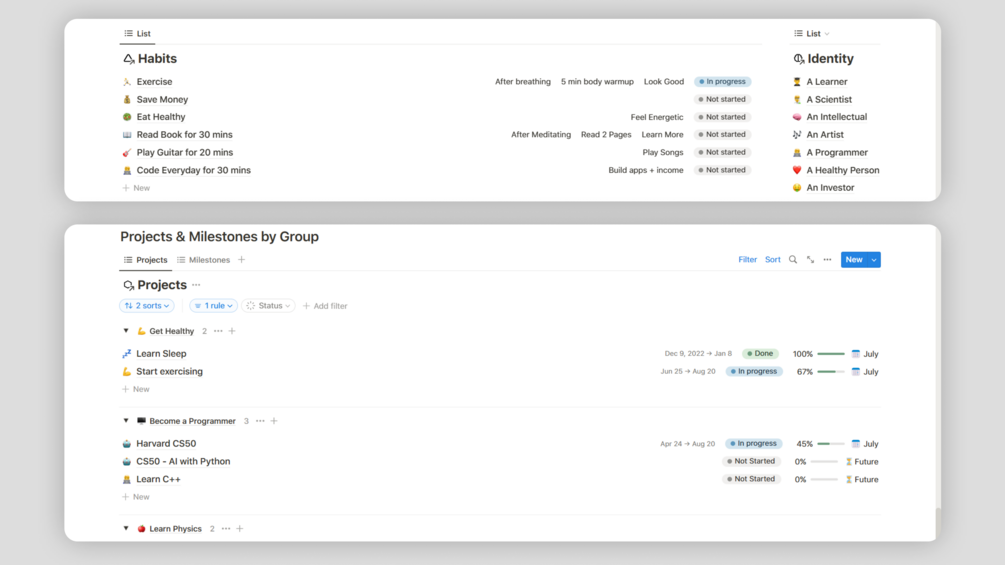Open the 2 sorts dropdown
Image resolution: width=1005 pixels, height=565 pixels.
click(147, 306)
